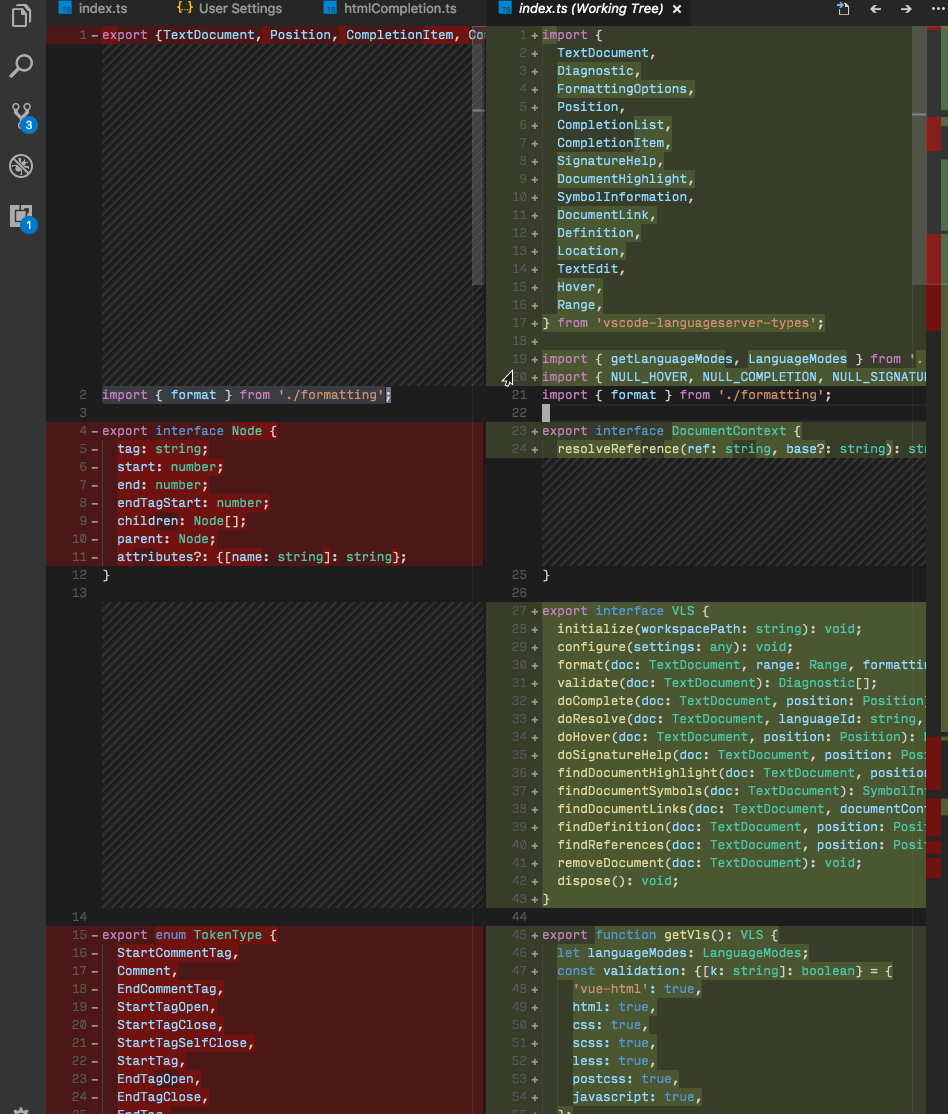Go to previous change arrow
948x1114 pixels.
point(876,9)
